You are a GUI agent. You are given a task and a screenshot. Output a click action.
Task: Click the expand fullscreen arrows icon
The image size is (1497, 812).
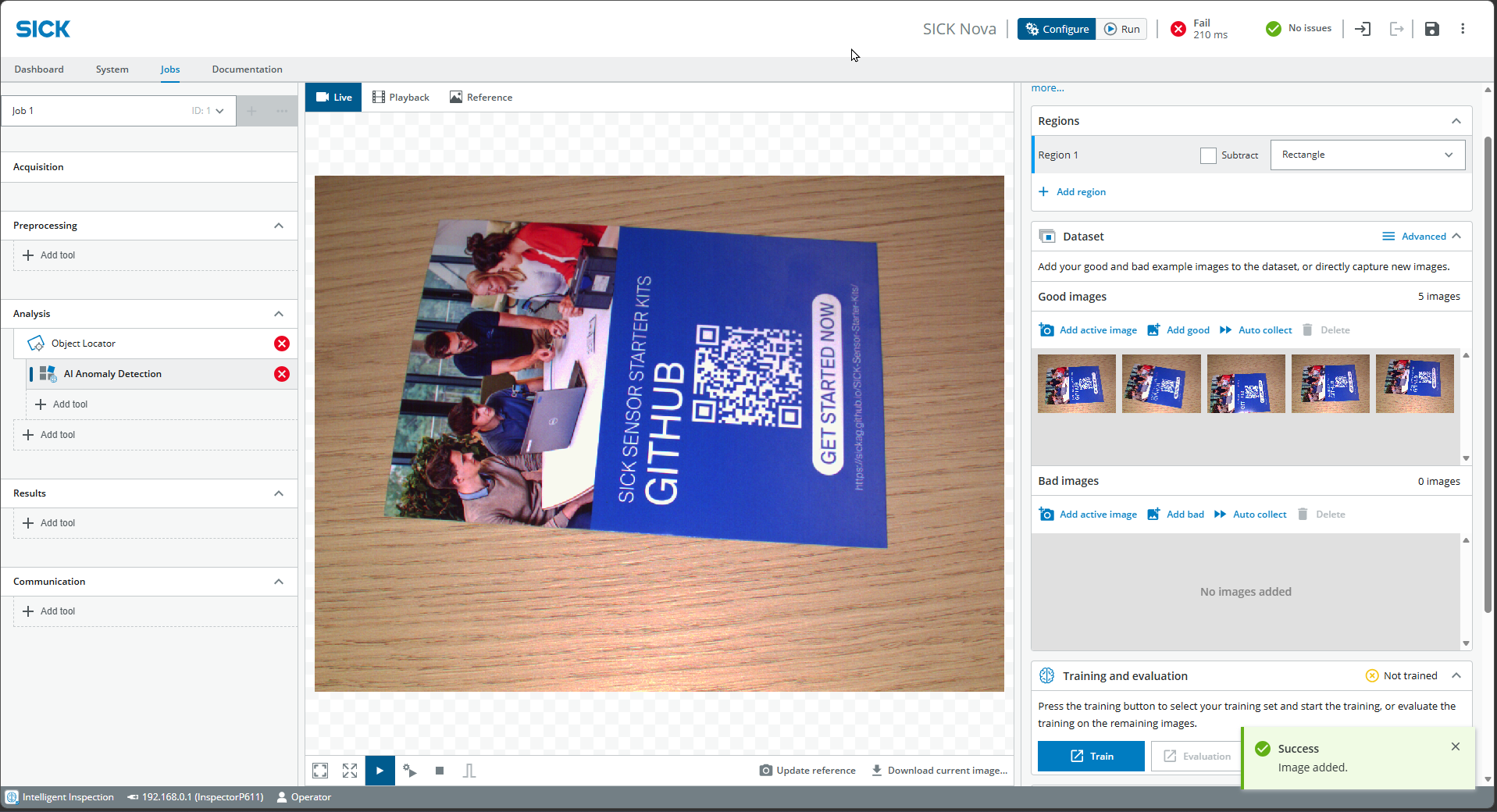[x=350, y=771]
